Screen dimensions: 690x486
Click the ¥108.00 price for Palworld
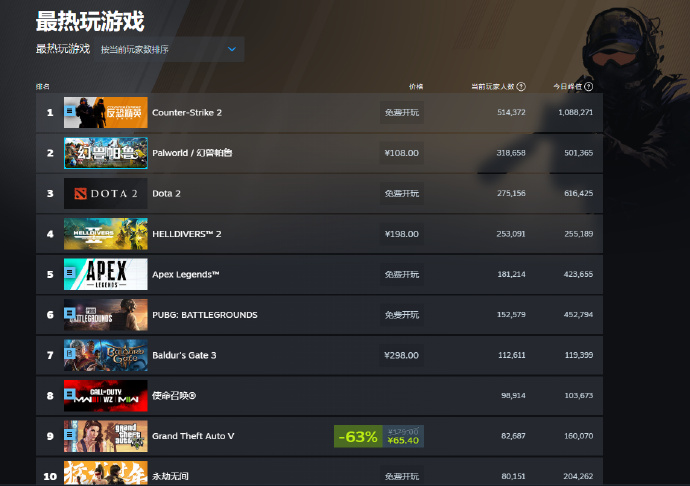coord(402,153)
